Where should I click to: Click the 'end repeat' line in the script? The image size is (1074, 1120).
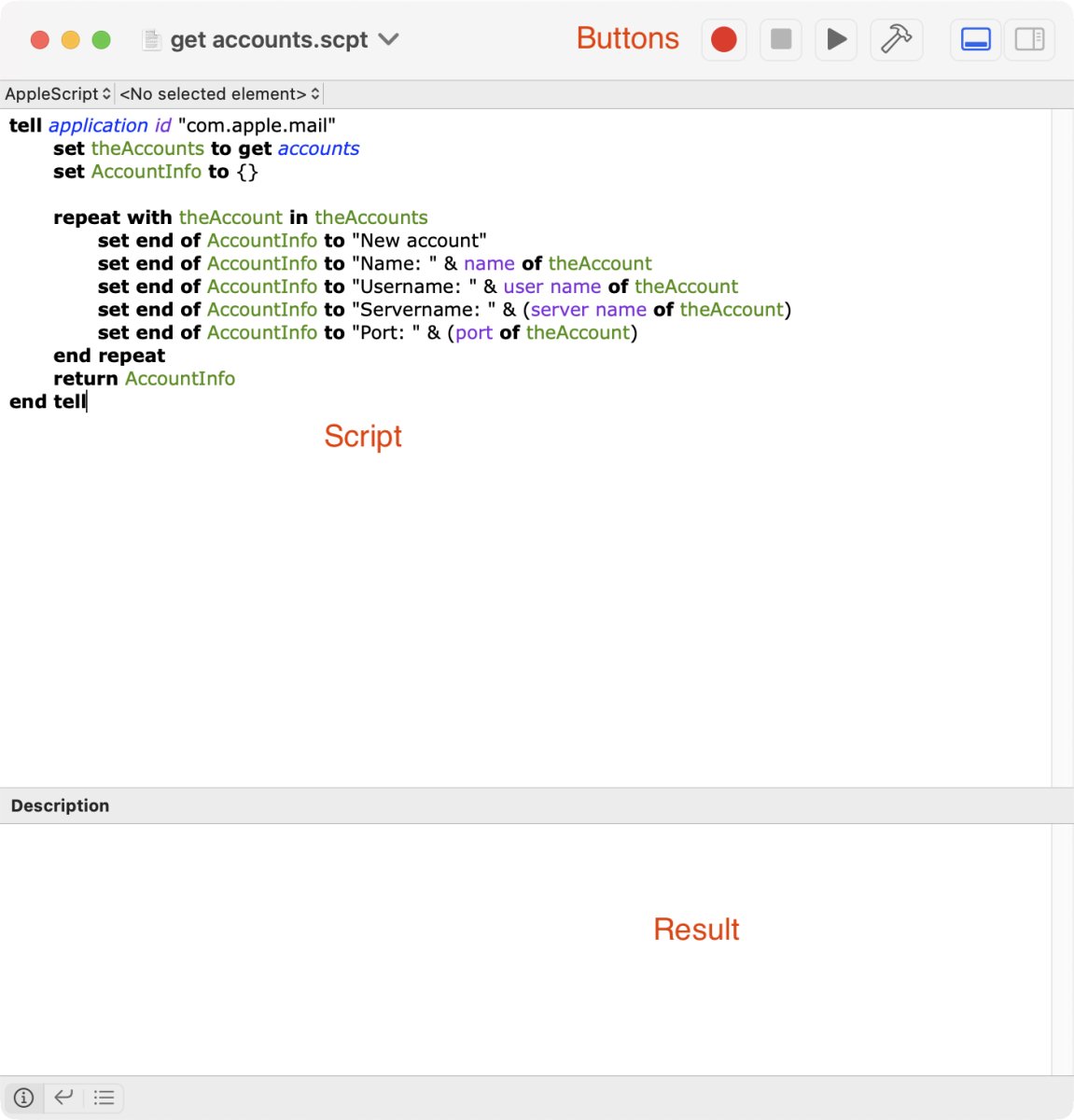pyautogui.click(x=108, y=356)
